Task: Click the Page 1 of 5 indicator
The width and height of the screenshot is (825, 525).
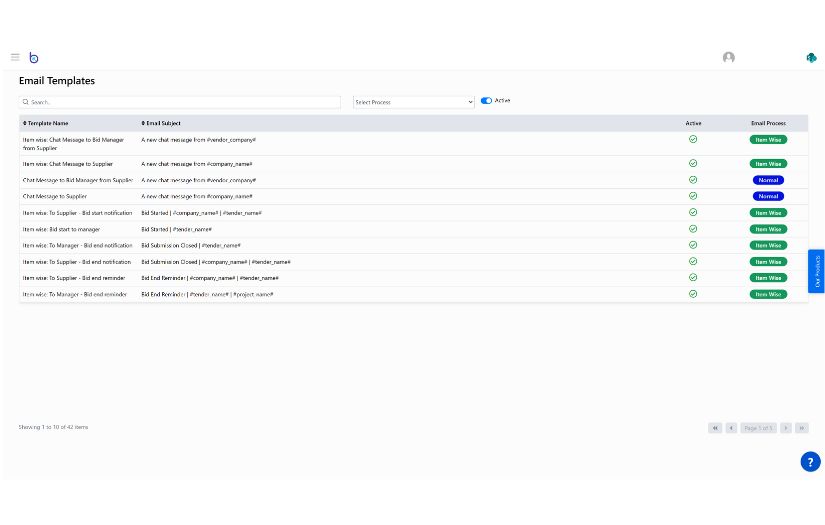Action: click(758, 428)
